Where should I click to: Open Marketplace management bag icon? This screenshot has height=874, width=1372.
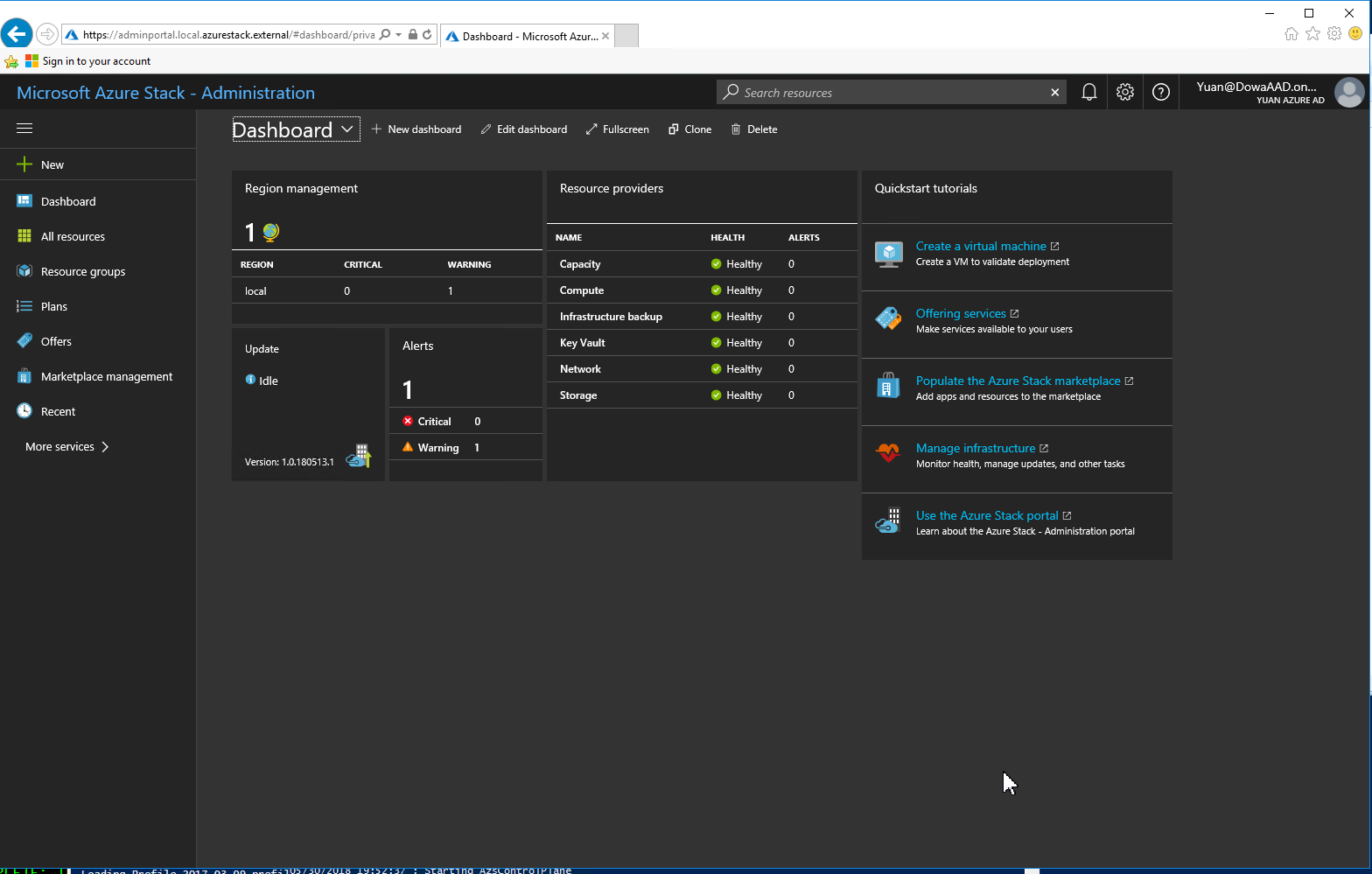tap(24, 376)
